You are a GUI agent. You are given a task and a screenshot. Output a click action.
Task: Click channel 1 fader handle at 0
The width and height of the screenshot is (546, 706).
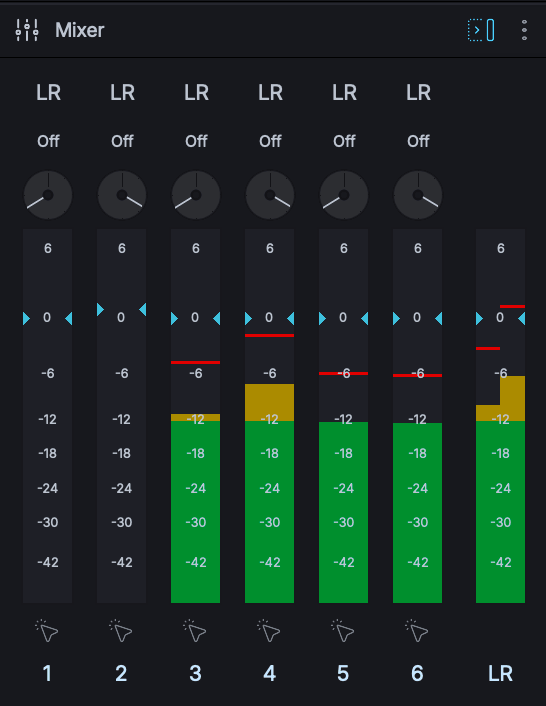[x=47, y=318]
